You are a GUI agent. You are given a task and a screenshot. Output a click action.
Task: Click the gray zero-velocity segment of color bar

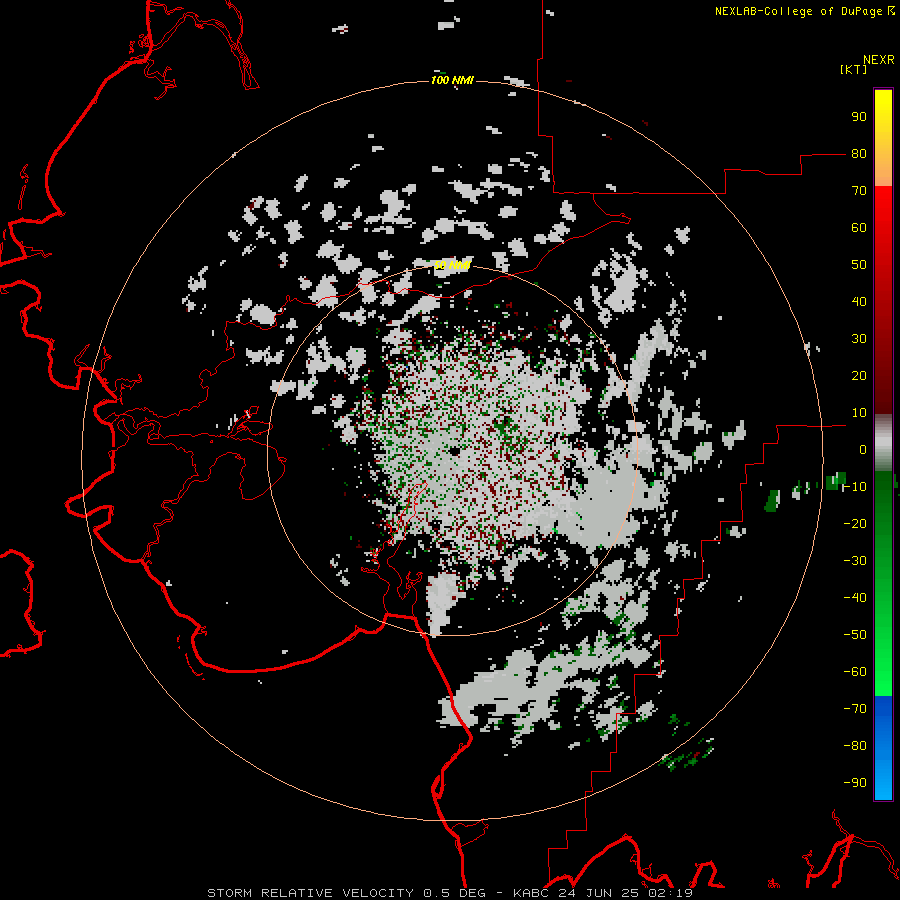tap(883, 443)
